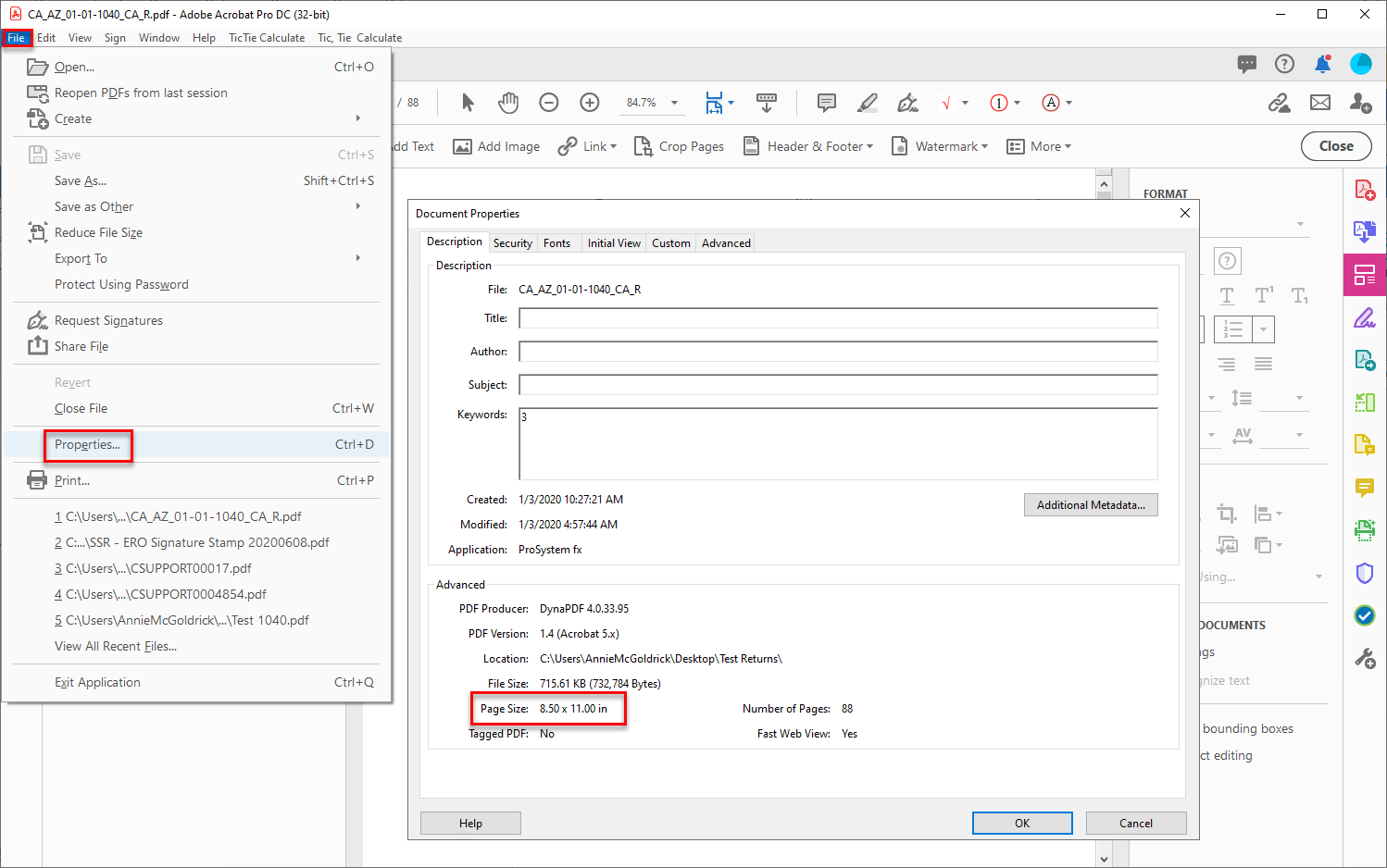The image size is (1387, 868).
Task: Open recent file CSUPPORT00017.pdf
Action: pyautogui.click(x=153, y=568)
